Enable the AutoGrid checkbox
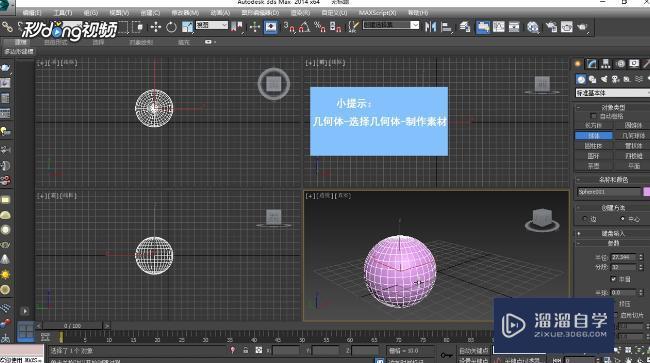This screenshot has height=363, width=650. pos(594,116)
